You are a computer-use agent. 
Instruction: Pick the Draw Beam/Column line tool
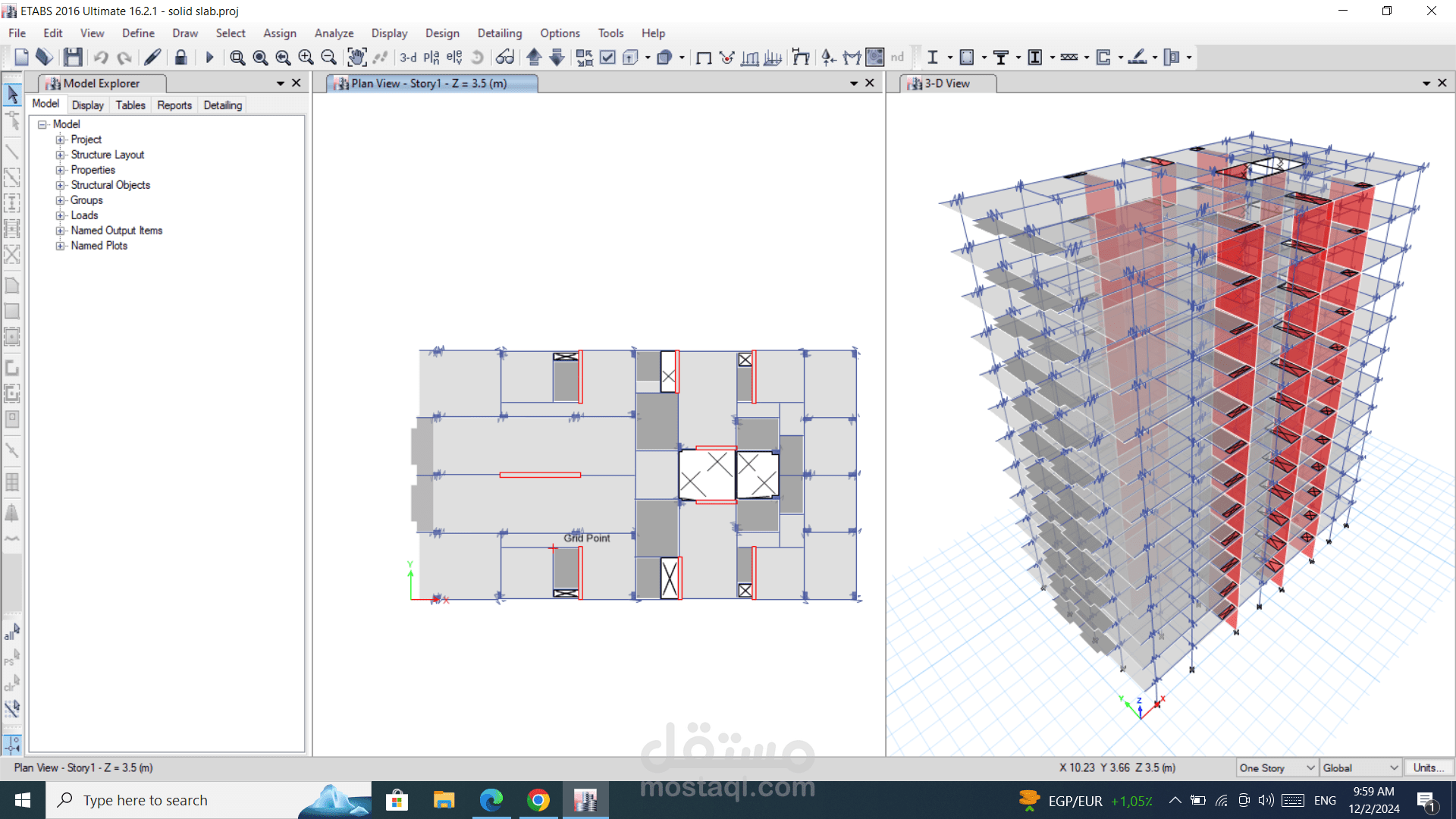(x=12, y=152)
